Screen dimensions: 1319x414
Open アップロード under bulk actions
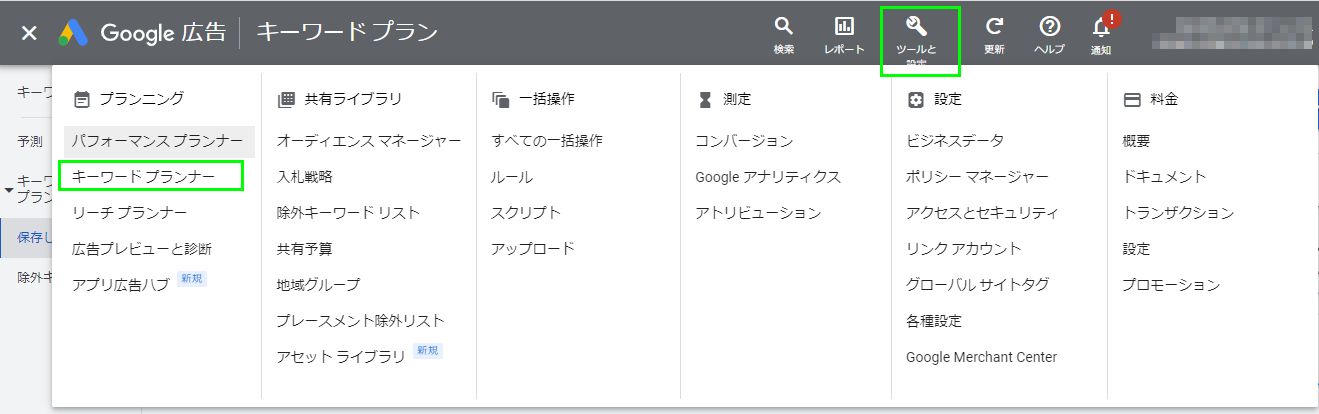tap(533, 249)
